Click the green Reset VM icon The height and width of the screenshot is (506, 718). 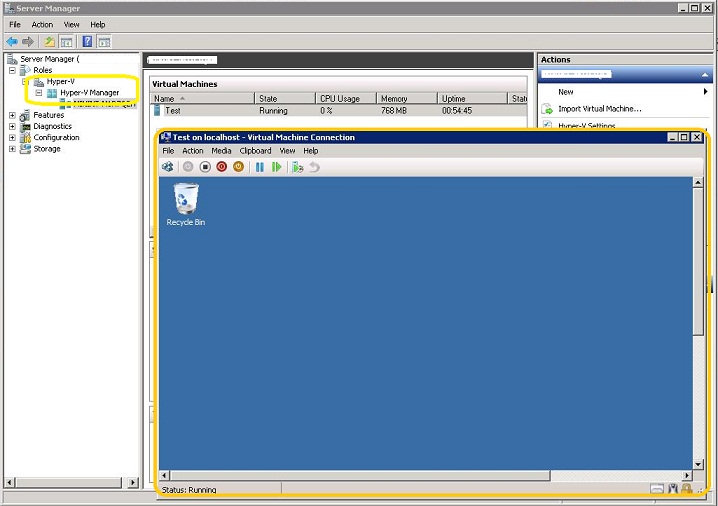click(277, 167)
